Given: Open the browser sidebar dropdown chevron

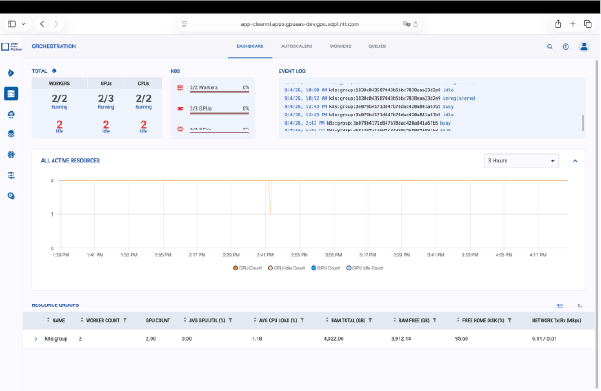Looking at the screenshot, I should [x=23, y=24].
